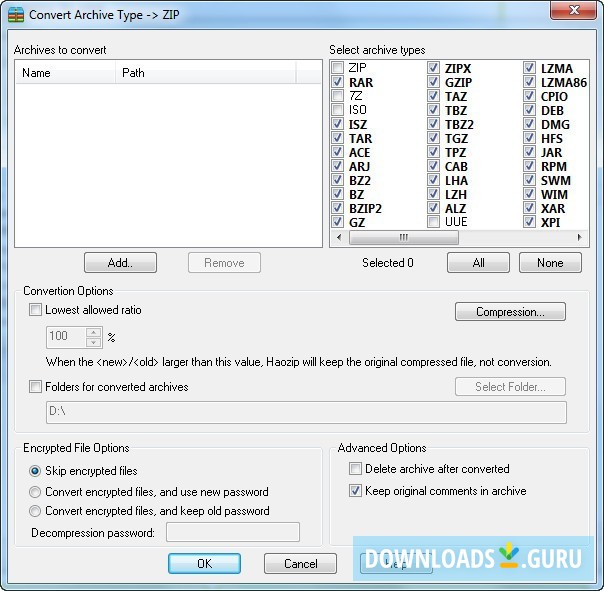Uncheck the TBZ2 archive type
Screen dimensions: 604x591
click(x=433, y=124)
